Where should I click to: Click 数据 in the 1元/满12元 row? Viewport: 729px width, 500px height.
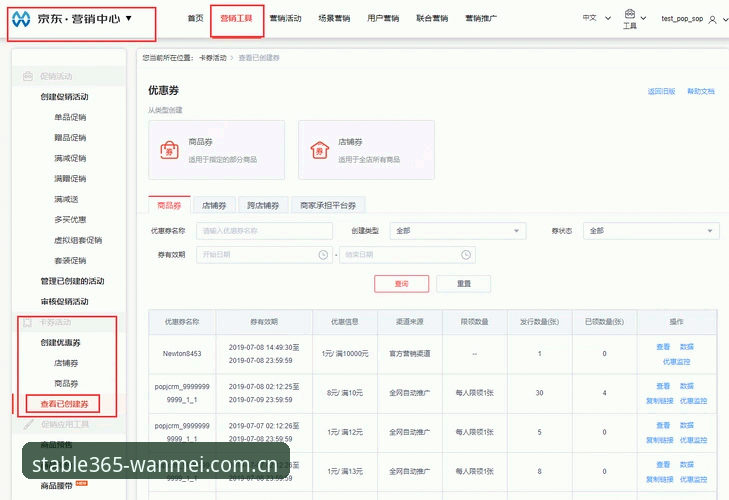click(687, 425)
